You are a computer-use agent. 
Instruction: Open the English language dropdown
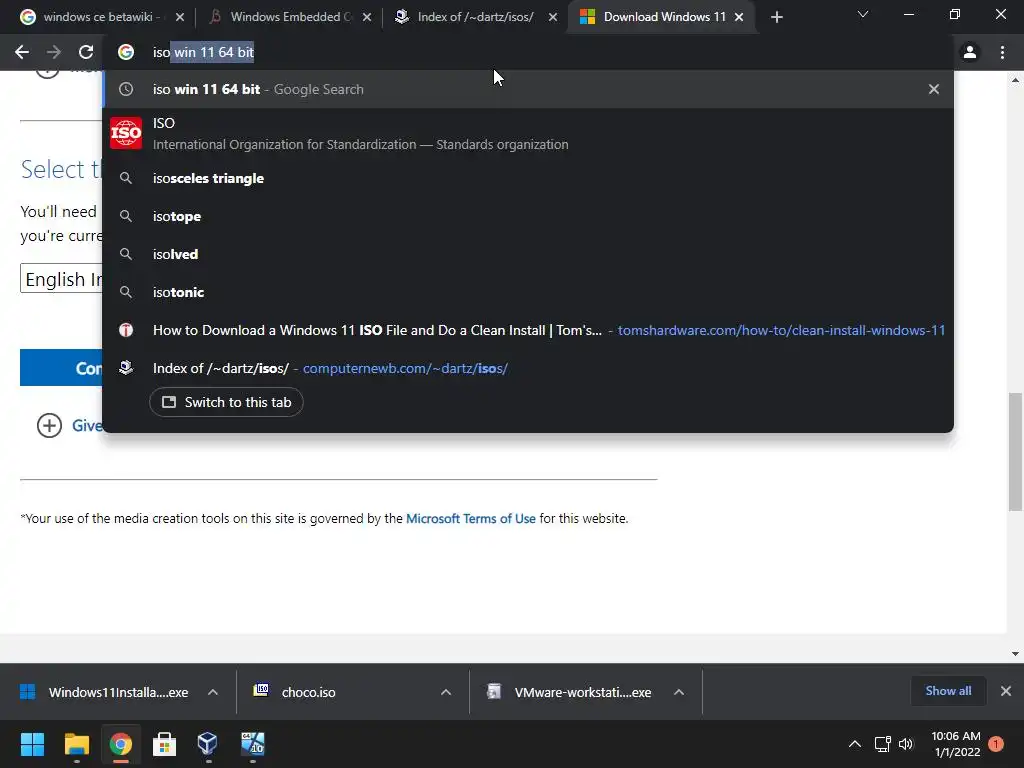click(61, 279)
